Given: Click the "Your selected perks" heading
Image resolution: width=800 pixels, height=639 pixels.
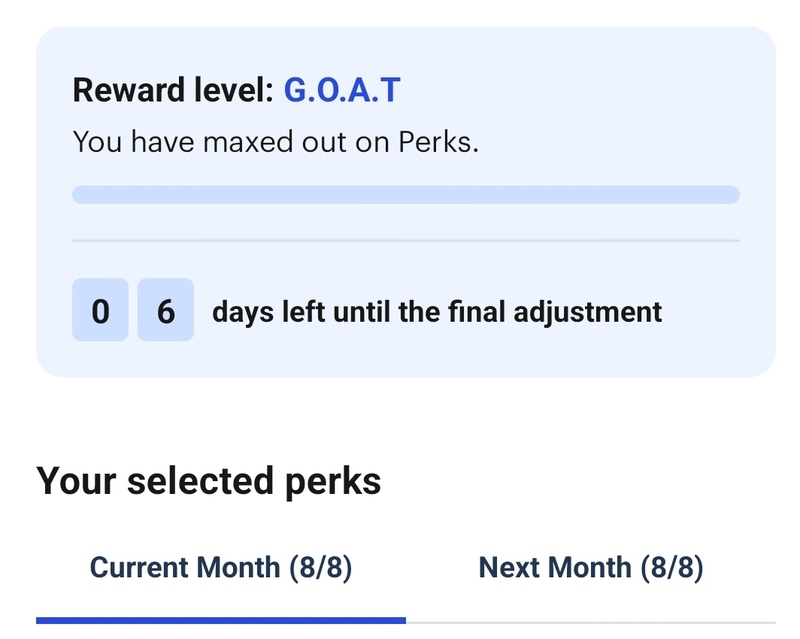Looking at the screenshot, I should [x=209, y=481].
